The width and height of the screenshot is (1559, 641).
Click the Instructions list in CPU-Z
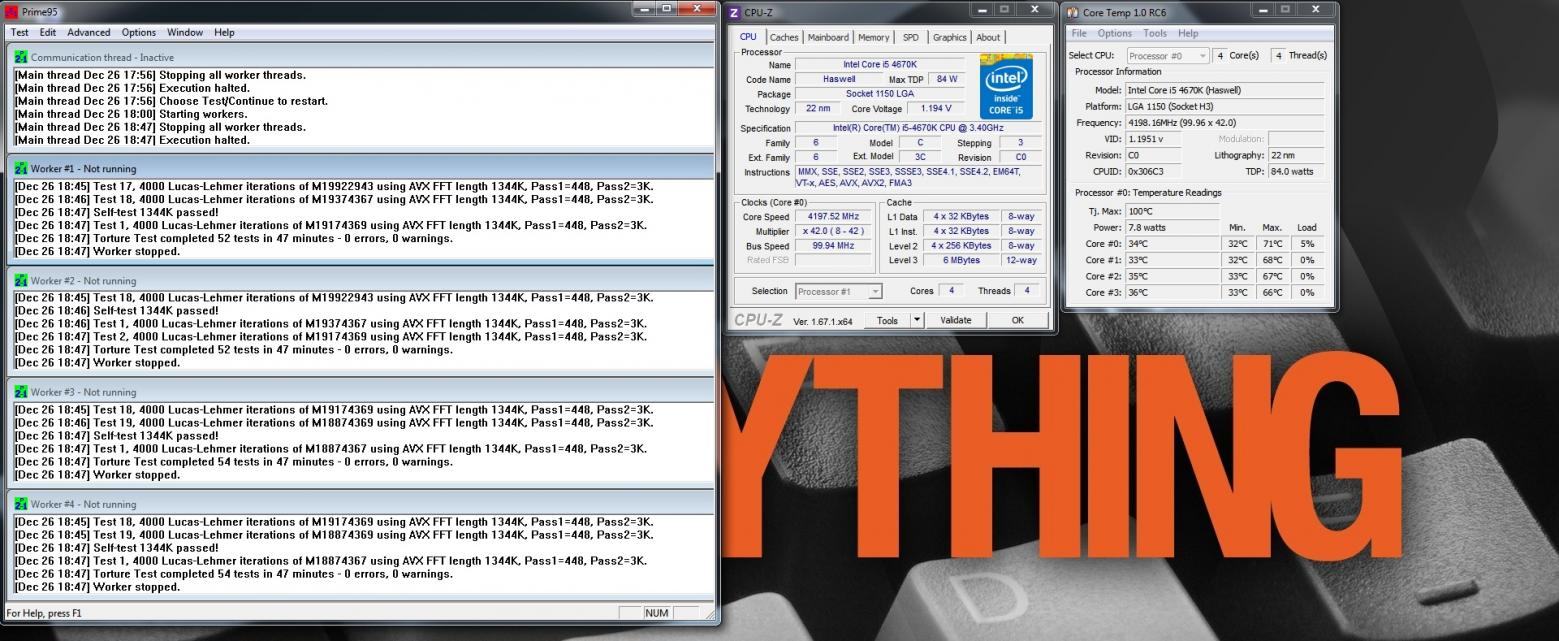click(x=918, y=177)
